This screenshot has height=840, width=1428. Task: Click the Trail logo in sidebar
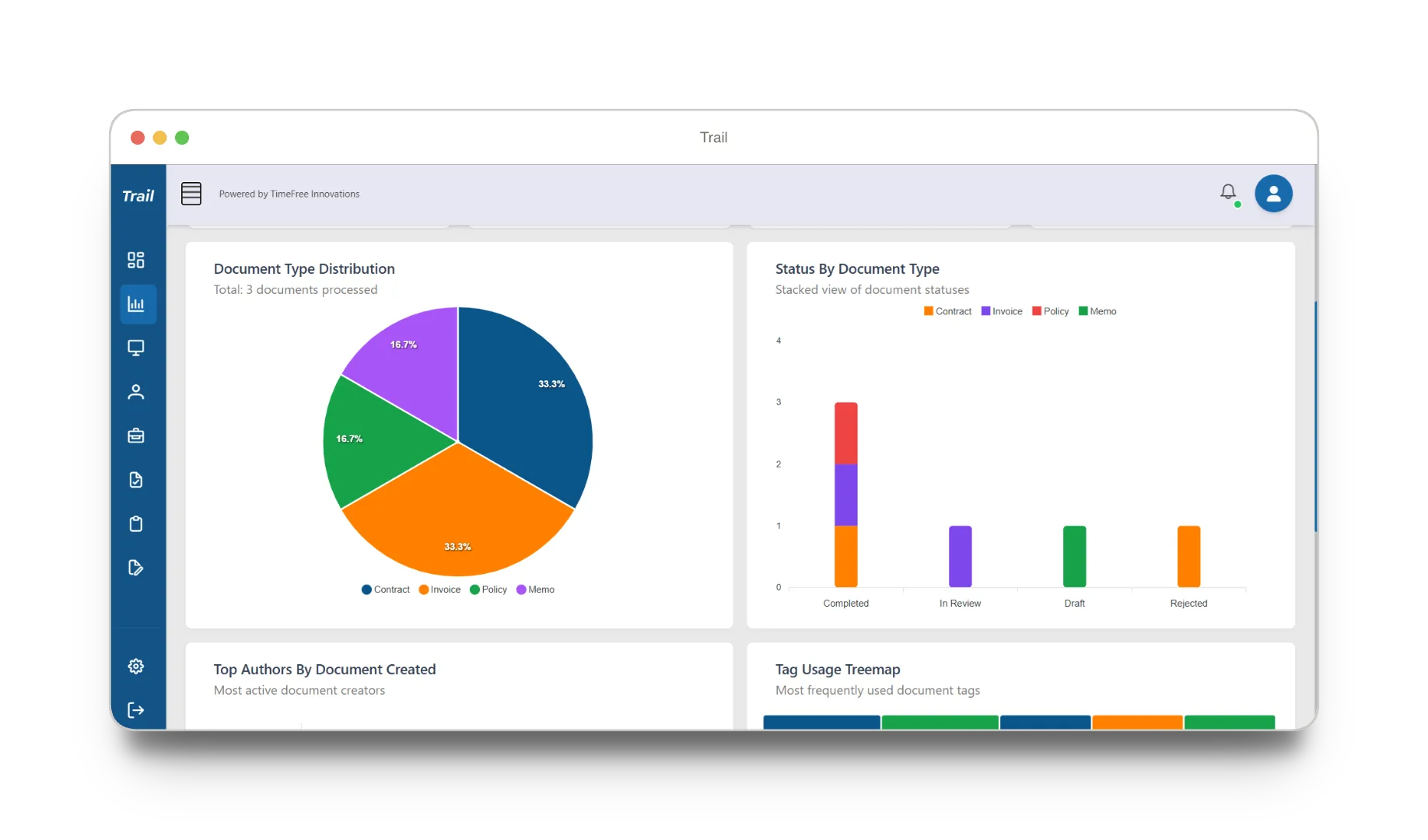pos(138,196)
